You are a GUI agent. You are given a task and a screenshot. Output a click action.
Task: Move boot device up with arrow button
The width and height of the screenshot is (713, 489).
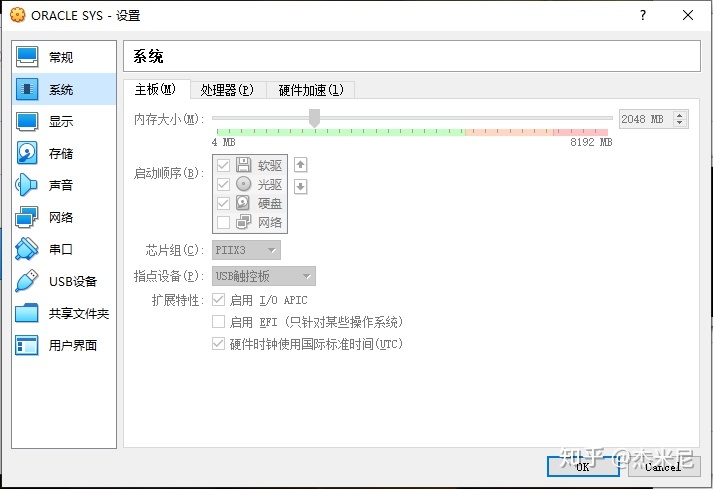[x=300, y=165]
